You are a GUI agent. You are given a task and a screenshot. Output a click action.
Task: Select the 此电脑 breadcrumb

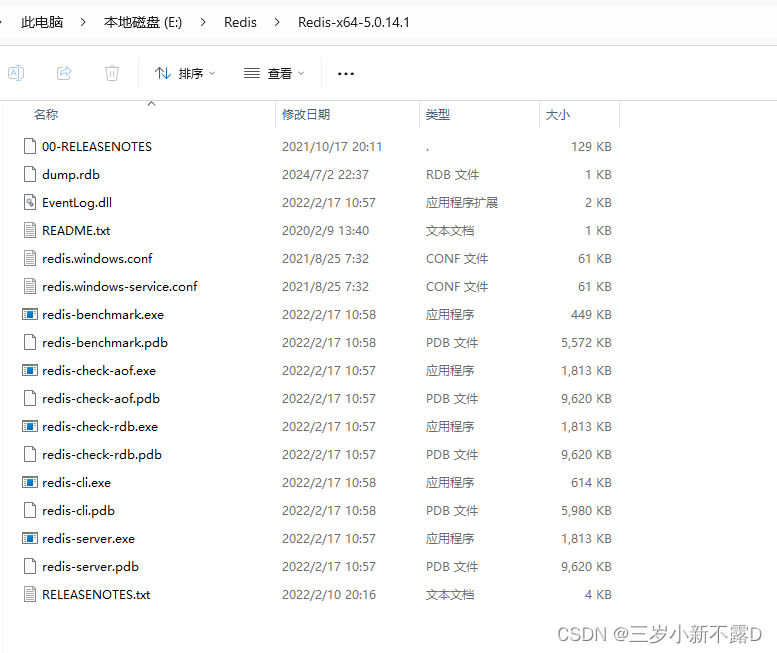pos(42,22)
